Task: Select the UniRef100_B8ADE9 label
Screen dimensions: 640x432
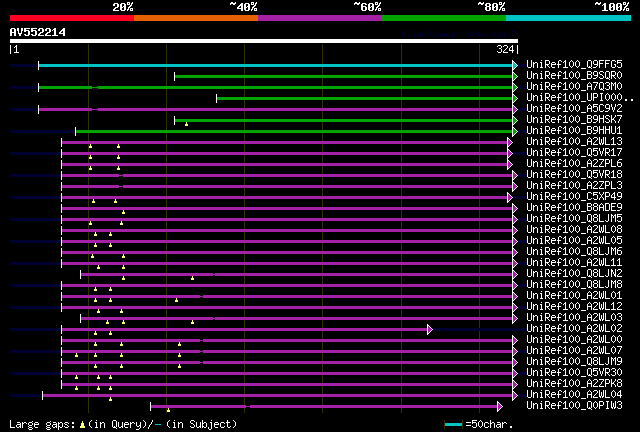Action: coord(574,207)
